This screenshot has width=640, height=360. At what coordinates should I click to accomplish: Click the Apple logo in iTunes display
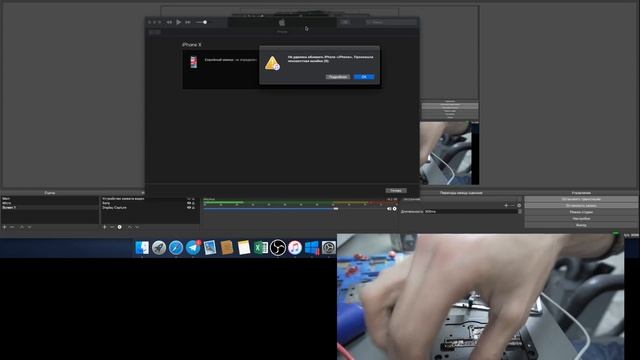point(282,22)
